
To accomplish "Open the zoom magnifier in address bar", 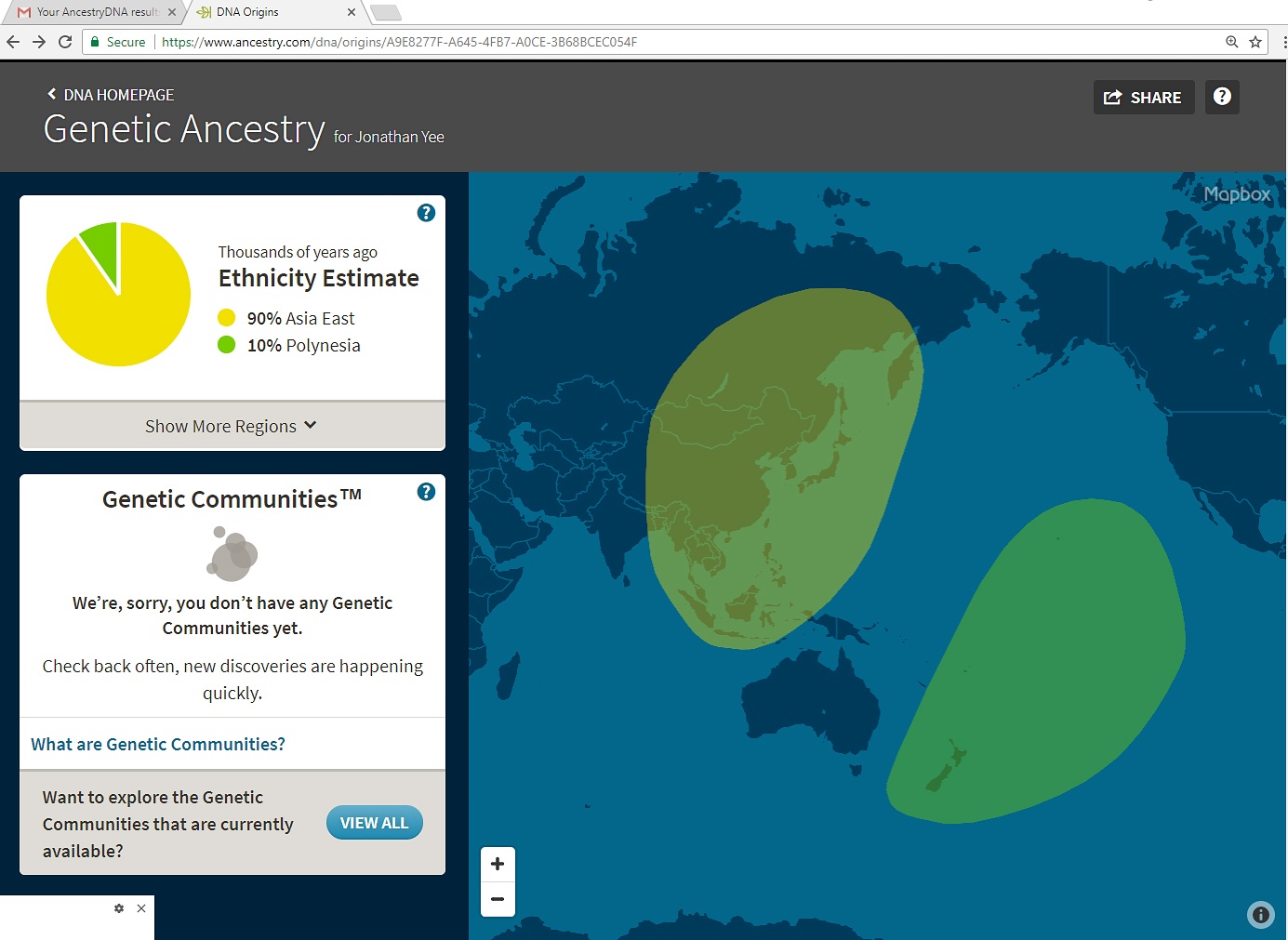I will (1231, 42).
